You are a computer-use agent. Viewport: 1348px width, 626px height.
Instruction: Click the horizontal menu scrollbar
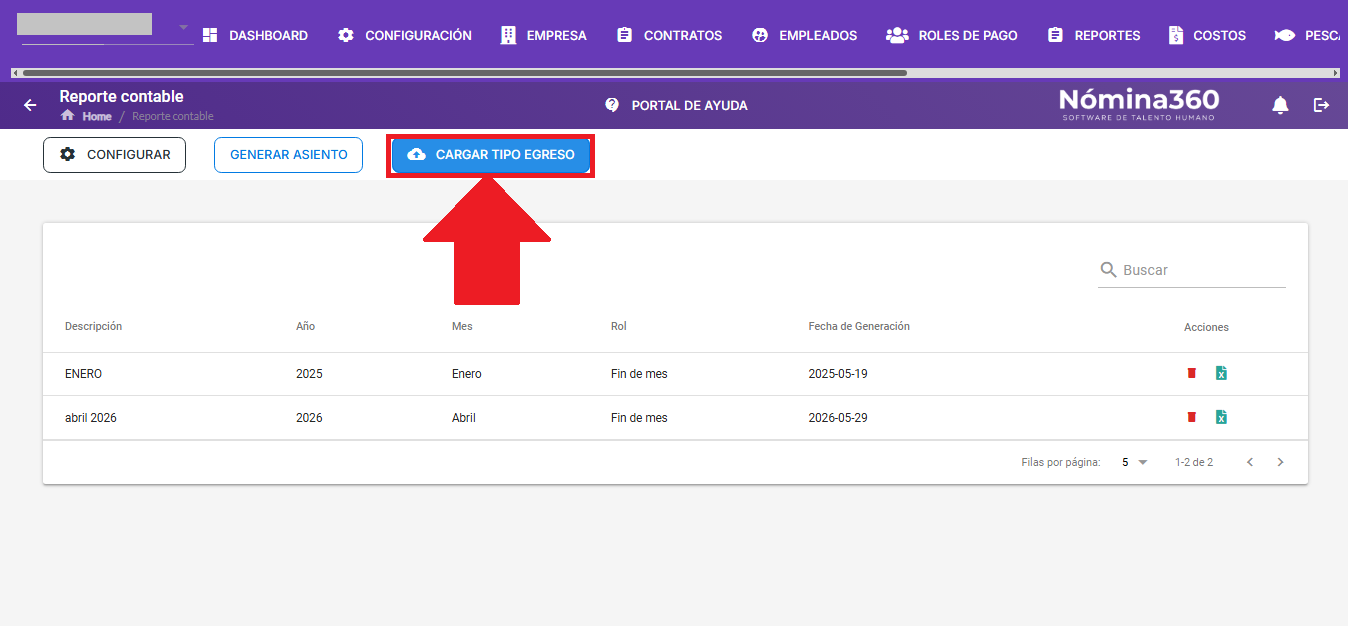(464, 73)
